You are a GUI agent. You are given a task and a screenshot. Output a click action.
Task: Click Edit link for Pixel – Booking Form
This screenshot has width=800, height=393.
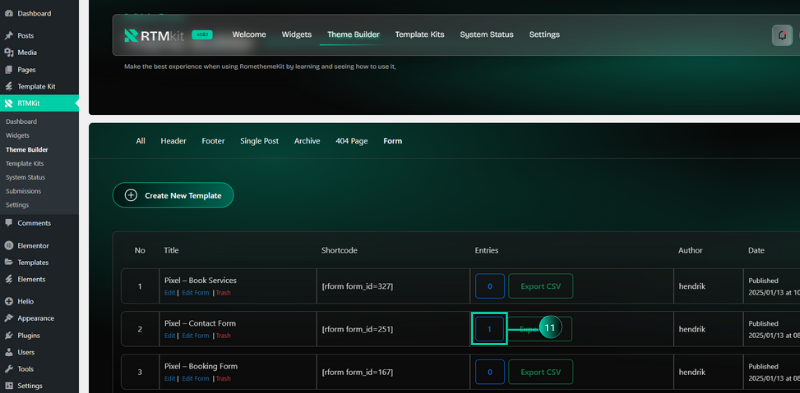point(169,379)
